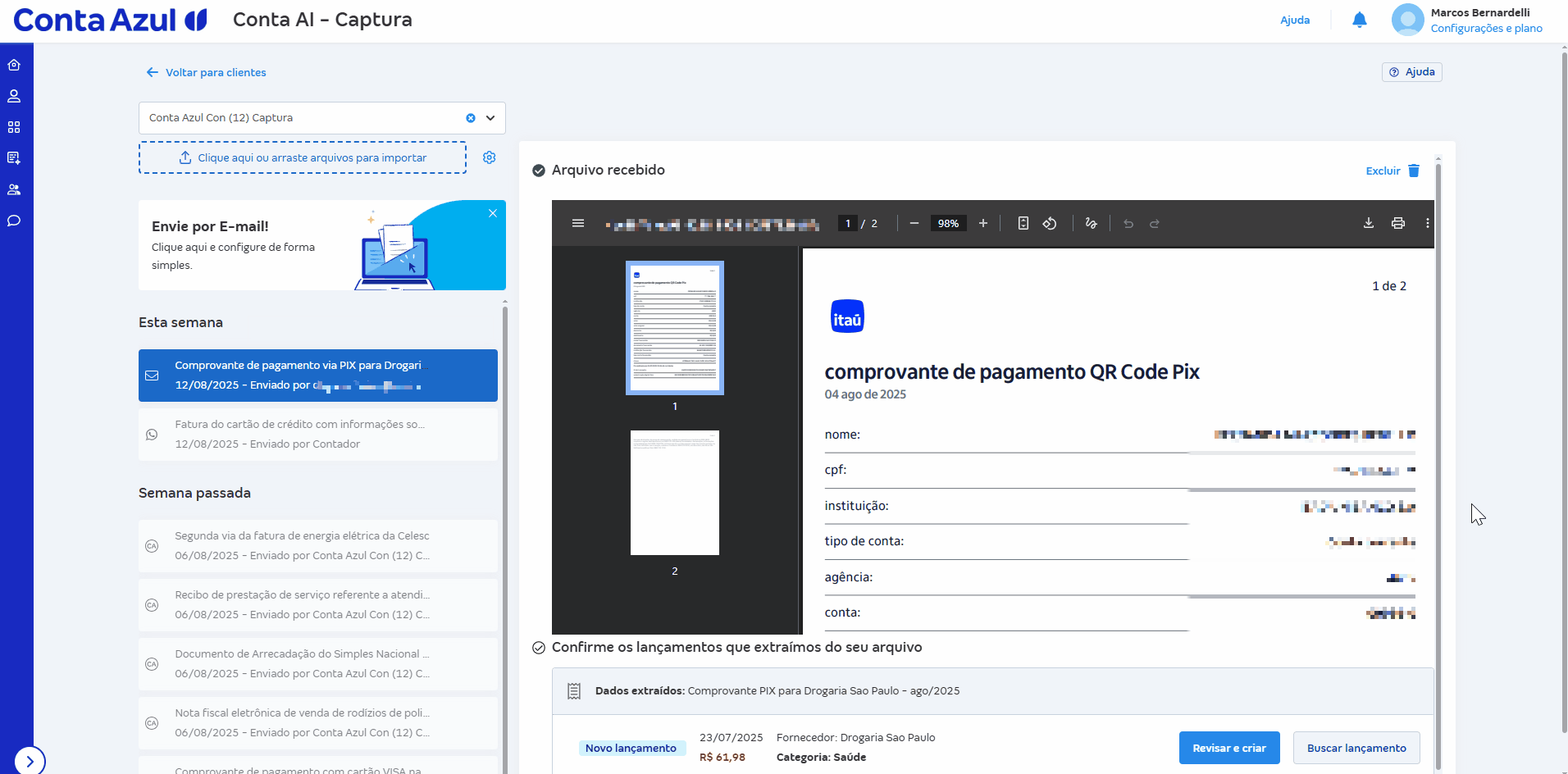Open the Home icon in the blue sidebar
The image size is (1568, 774).
tap(14, 64)
